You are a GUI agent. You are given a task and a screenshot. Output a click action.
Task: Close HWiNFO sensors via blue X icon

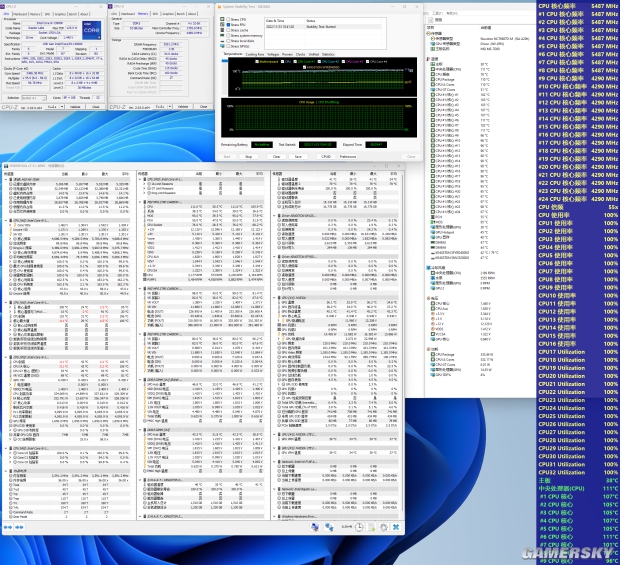tap(396, 527)
